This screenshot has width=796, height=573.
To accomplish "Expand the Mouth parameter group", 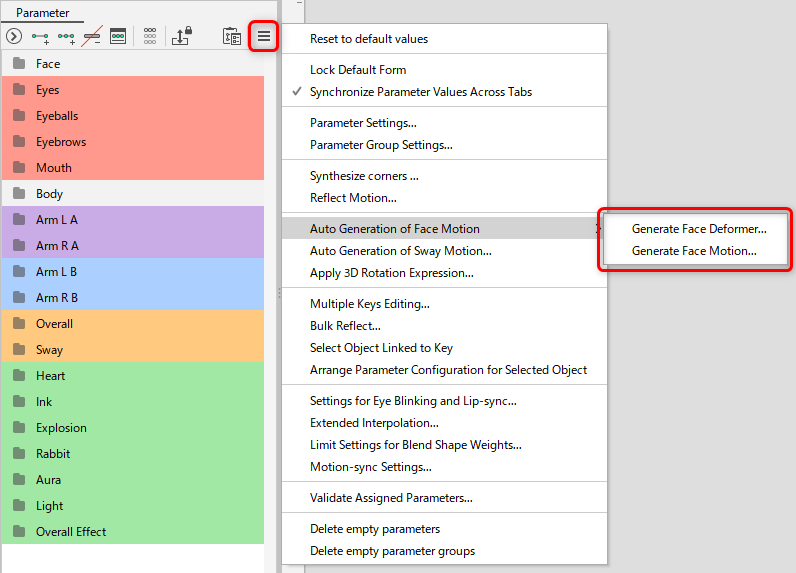I will [133, 167].
